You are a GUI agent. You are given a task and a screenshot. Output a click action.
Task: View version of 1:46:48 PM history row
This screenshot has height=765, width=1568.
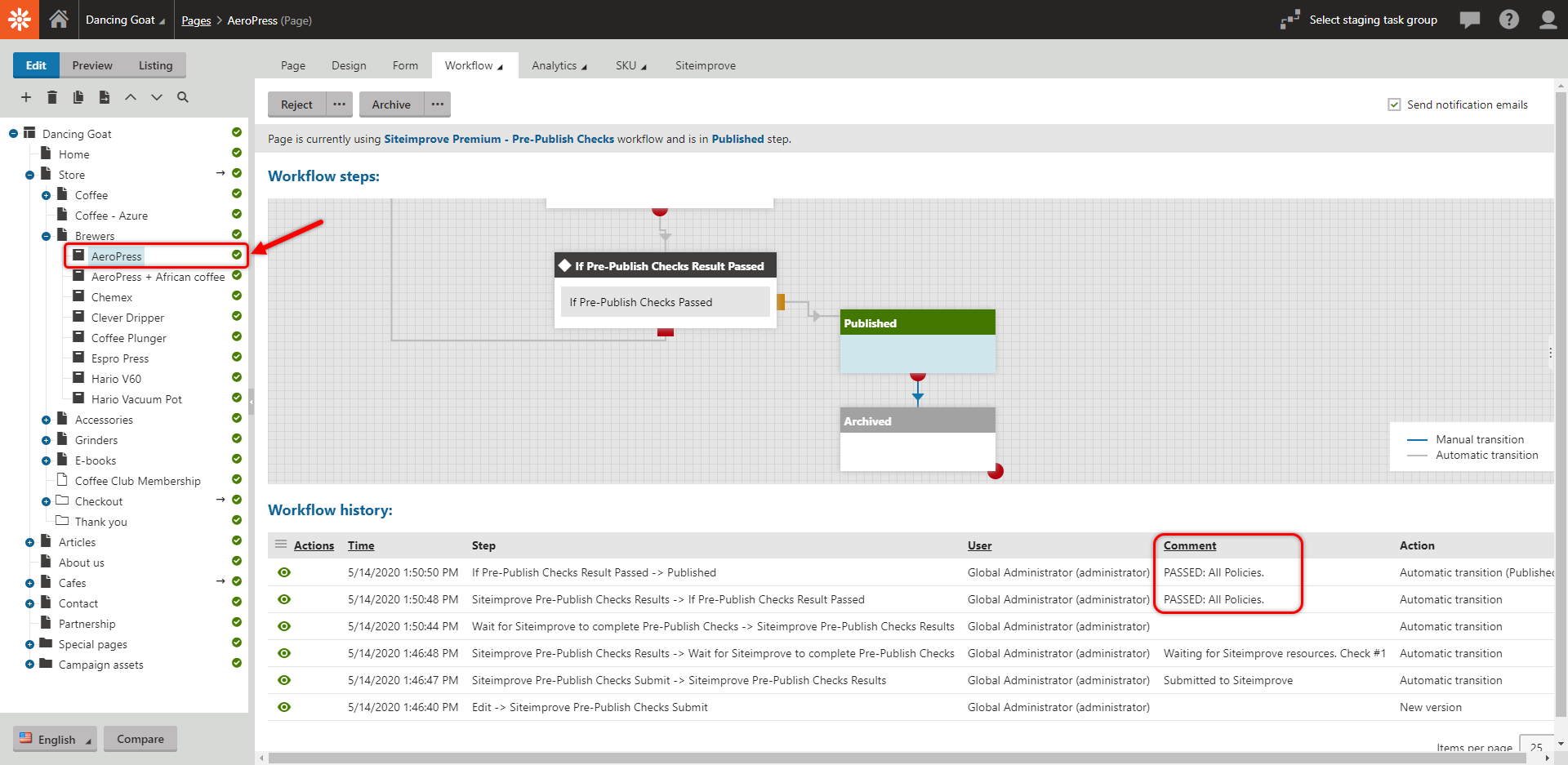[x=284, y=653]
